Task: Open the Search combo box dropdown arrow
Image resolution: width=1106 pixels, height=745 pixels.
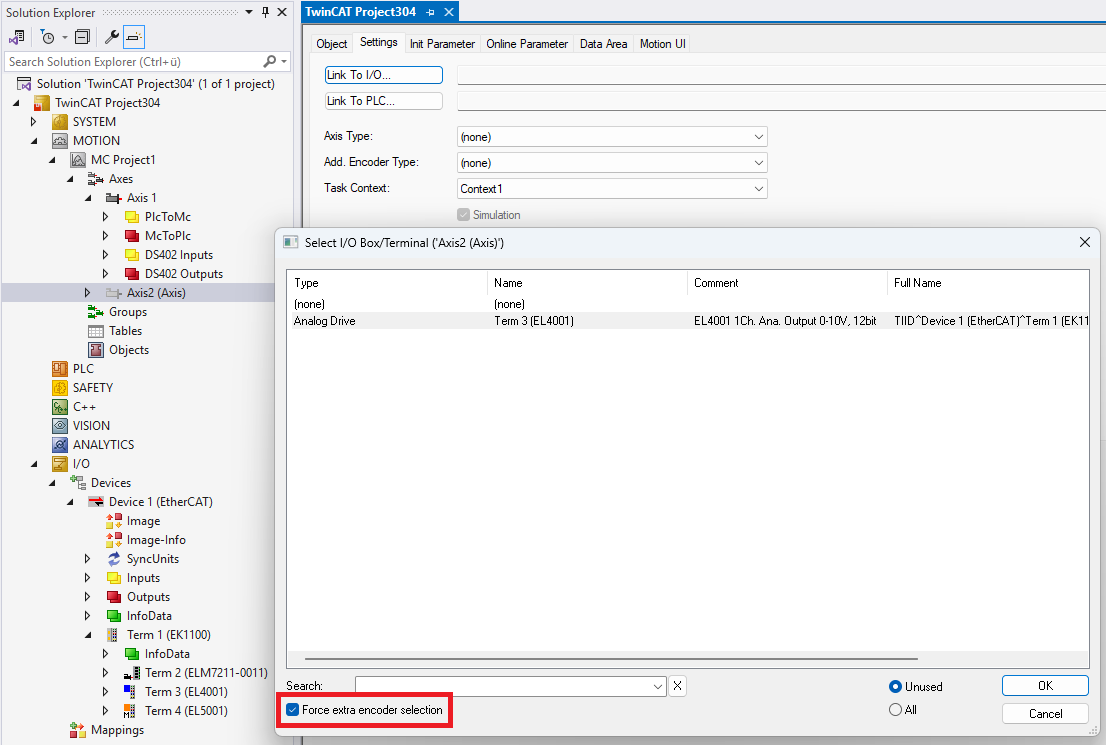Action: coord(657,686)
